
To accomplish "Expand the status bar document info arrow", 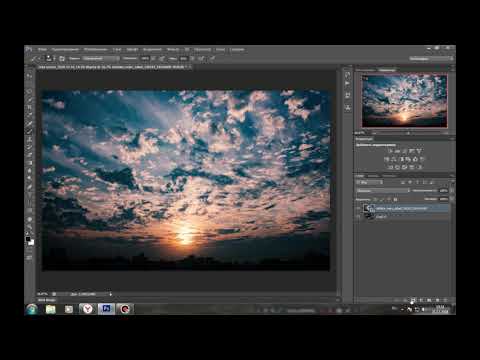I will [x=110, y=294].
